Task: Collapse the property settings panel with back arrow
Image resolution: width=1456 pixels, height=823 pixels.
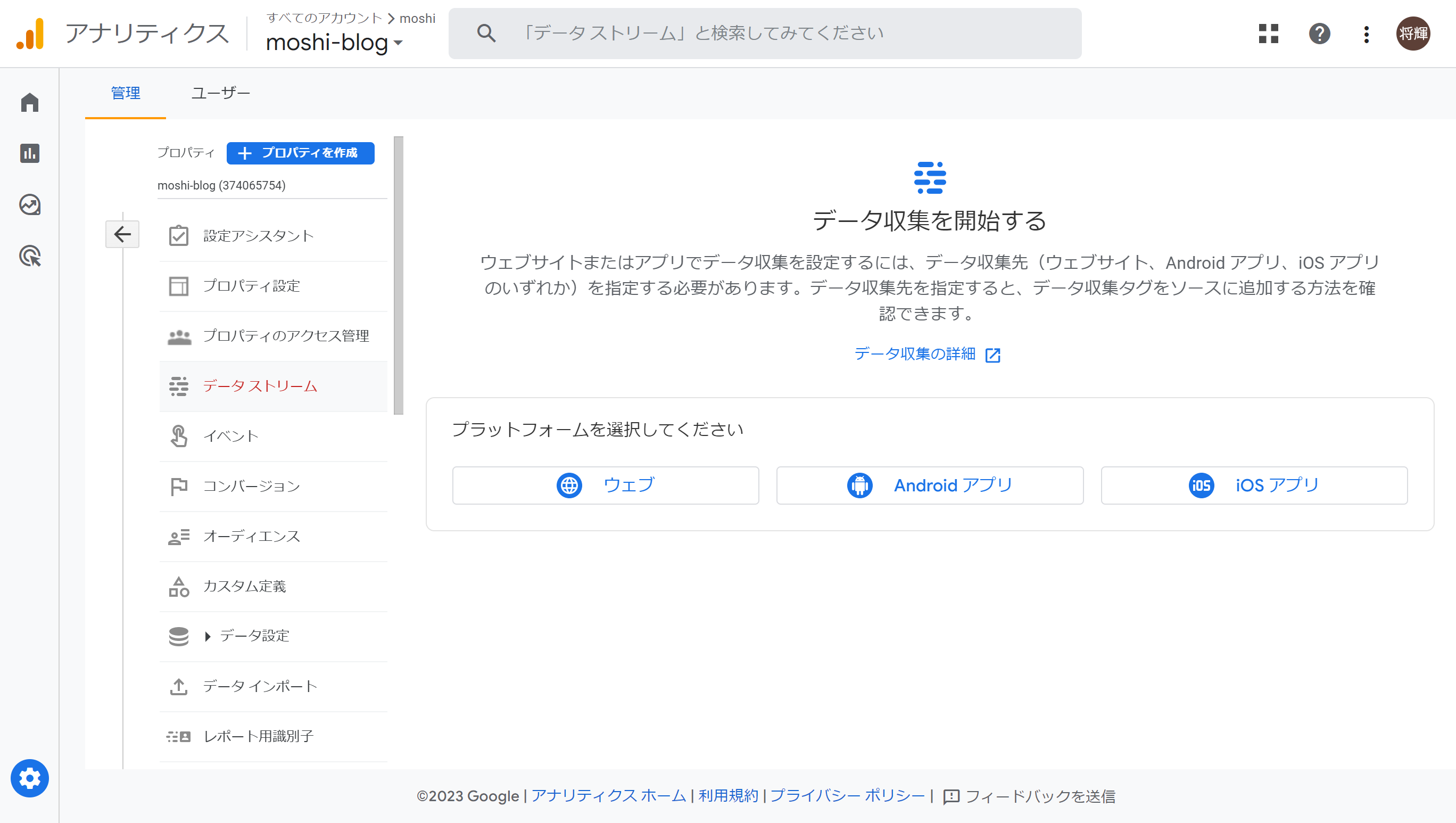Action: tap(122, 234)
